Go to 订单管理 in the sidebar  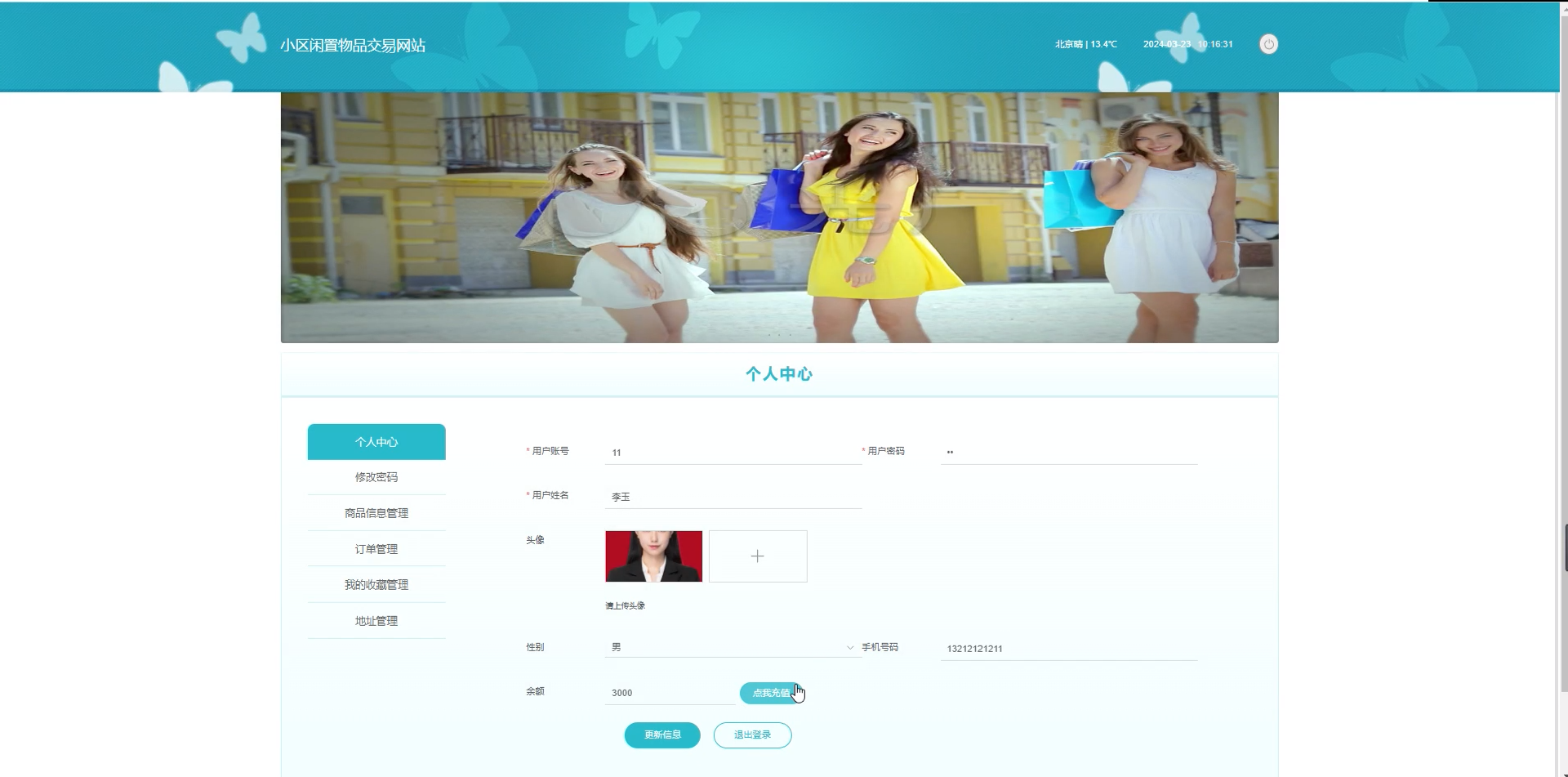pyautogui.click(x=376, y=549)
